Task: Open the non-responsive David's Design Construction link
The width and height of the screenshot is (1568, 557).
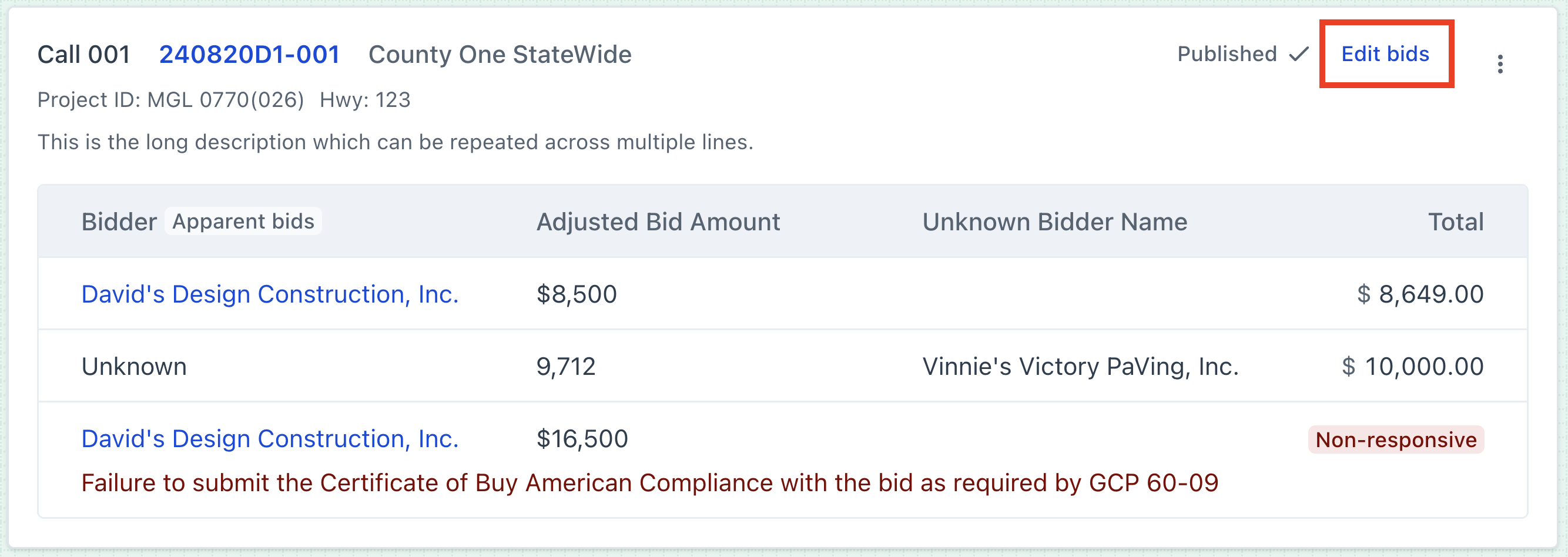Action: tap(270, 439)
